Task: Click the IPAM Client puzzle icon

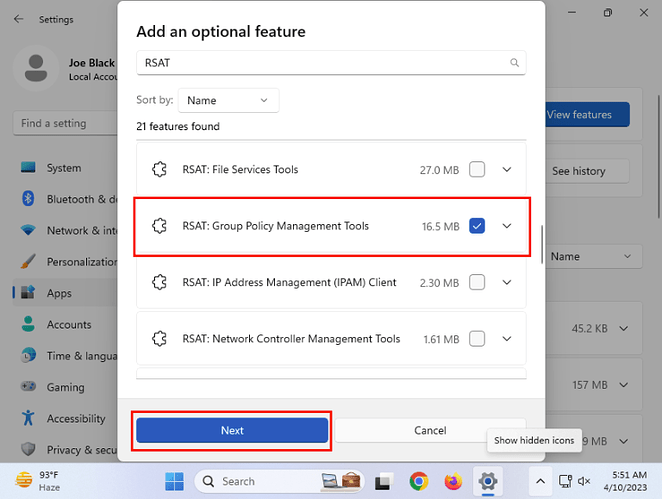Action: pos(159,282)
